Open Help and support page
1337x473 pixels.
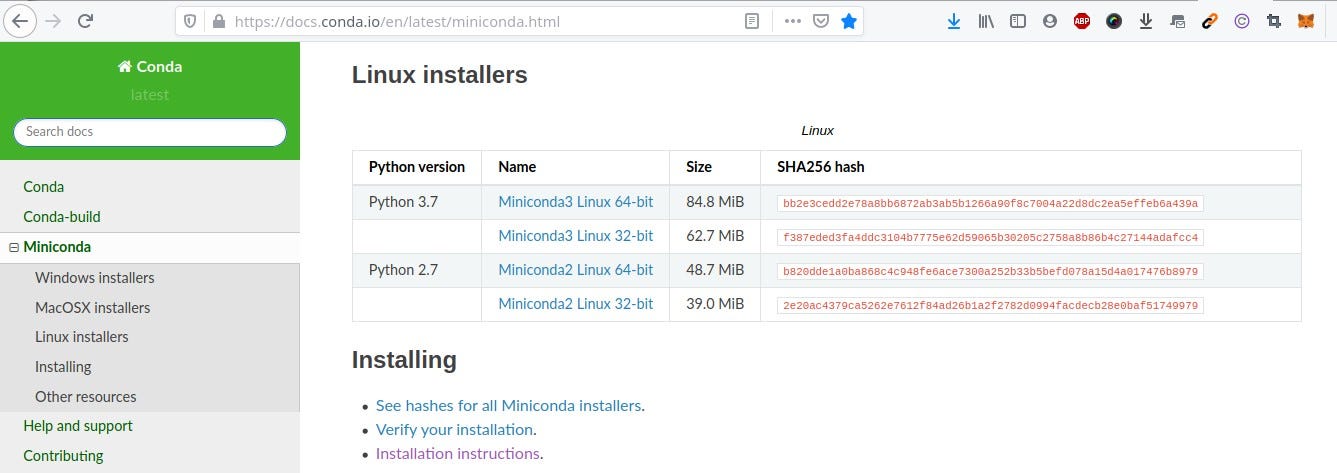point(78,426)
